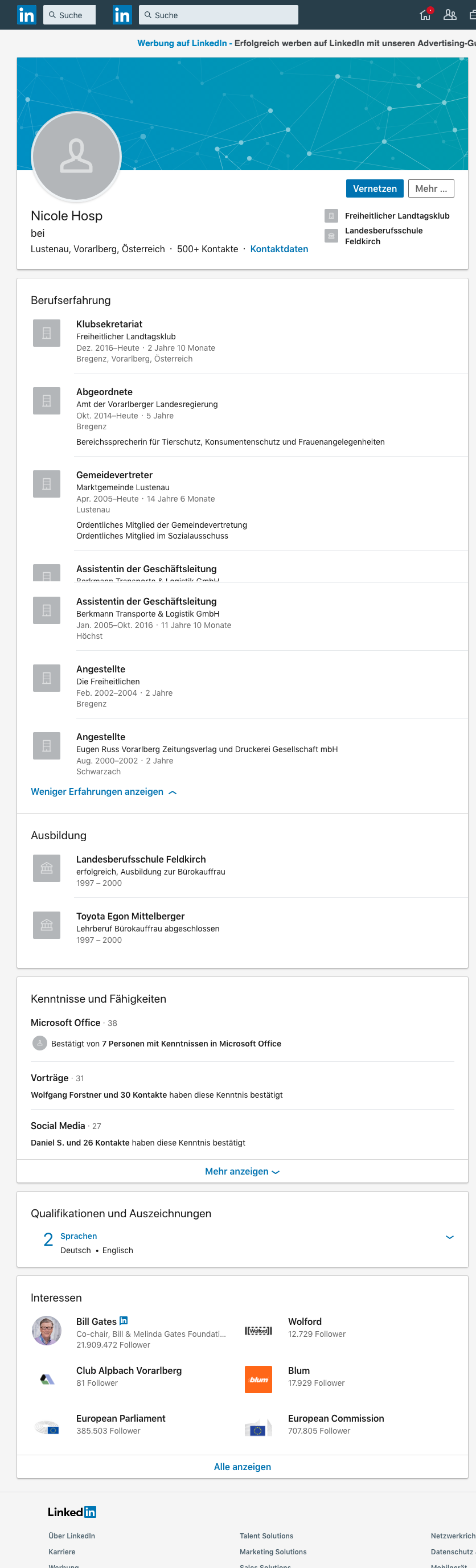476x1568 pixels.
Task: Click the Wolford company logo
Action: pos(258,1331)
